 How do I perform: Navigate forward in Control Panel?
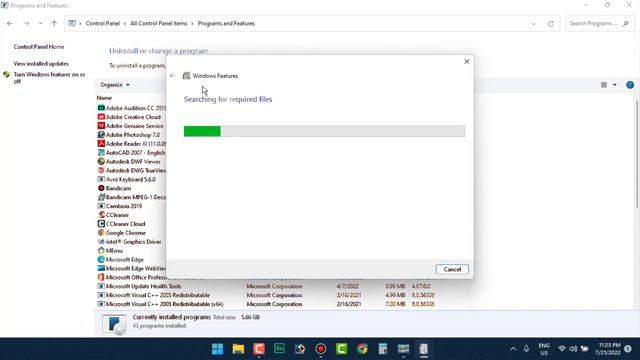click(x=27, y=24)
